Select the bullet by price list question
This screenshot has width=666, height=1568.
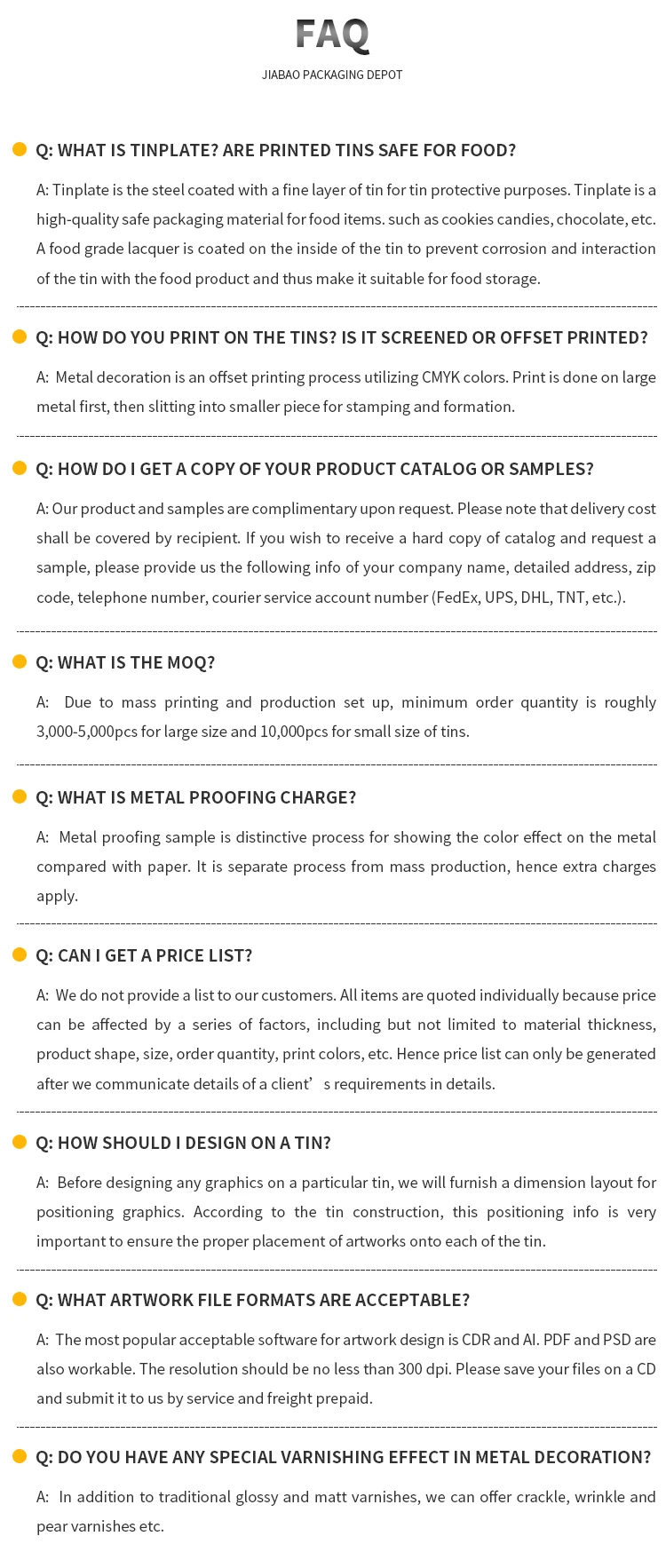20,954
